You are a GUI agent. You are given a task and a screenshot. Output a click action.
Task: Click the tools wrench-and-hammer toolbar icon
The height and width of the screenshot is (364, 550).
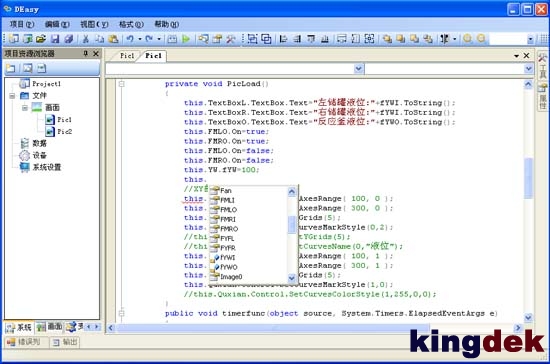click(230, 39)
